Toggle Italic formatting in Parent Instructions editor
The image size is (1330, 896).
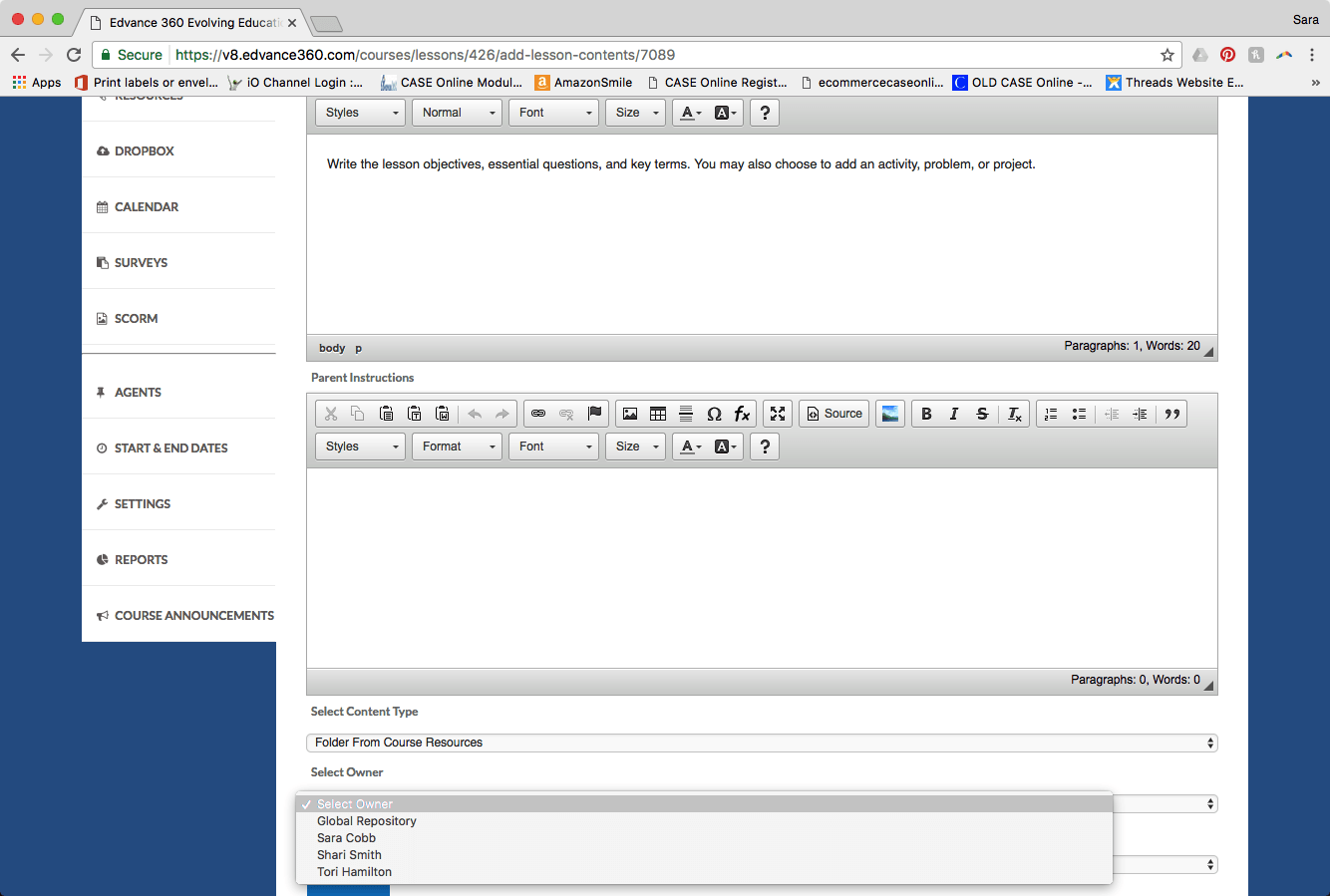[954, 414]
